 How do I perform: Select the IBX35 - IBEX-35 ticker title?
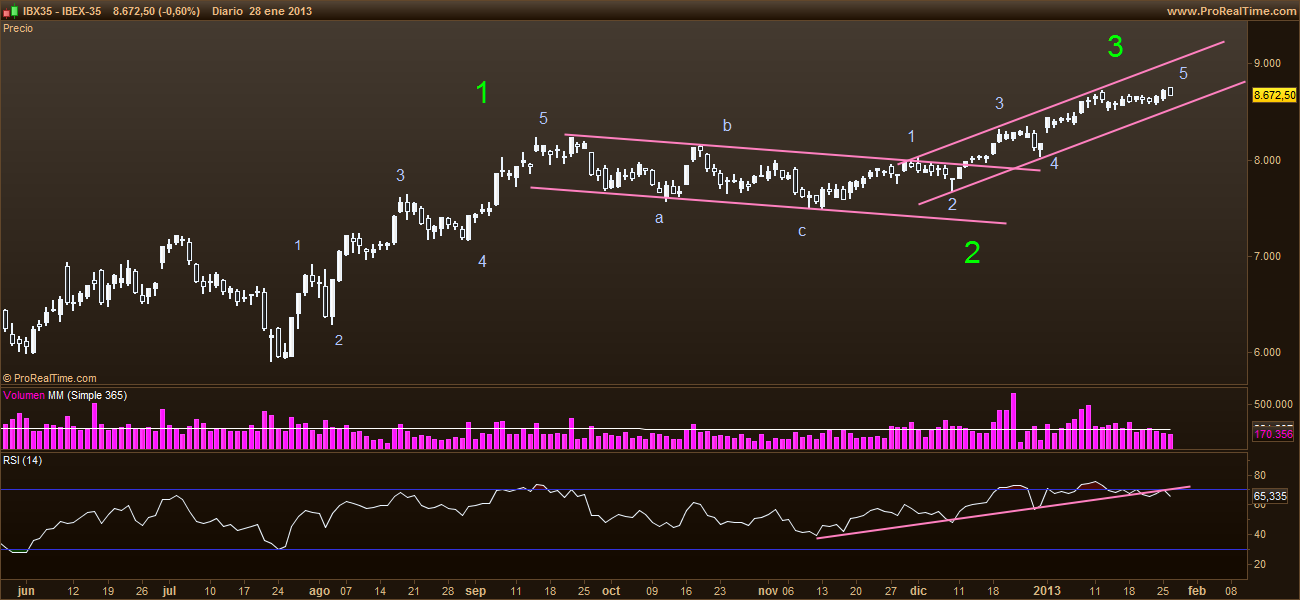coord(63,11)
